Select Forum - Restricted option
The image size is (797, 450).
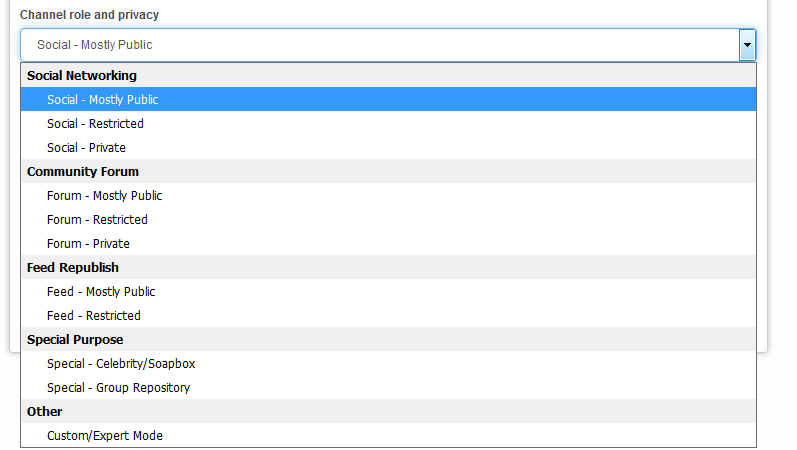coord(97,220)
